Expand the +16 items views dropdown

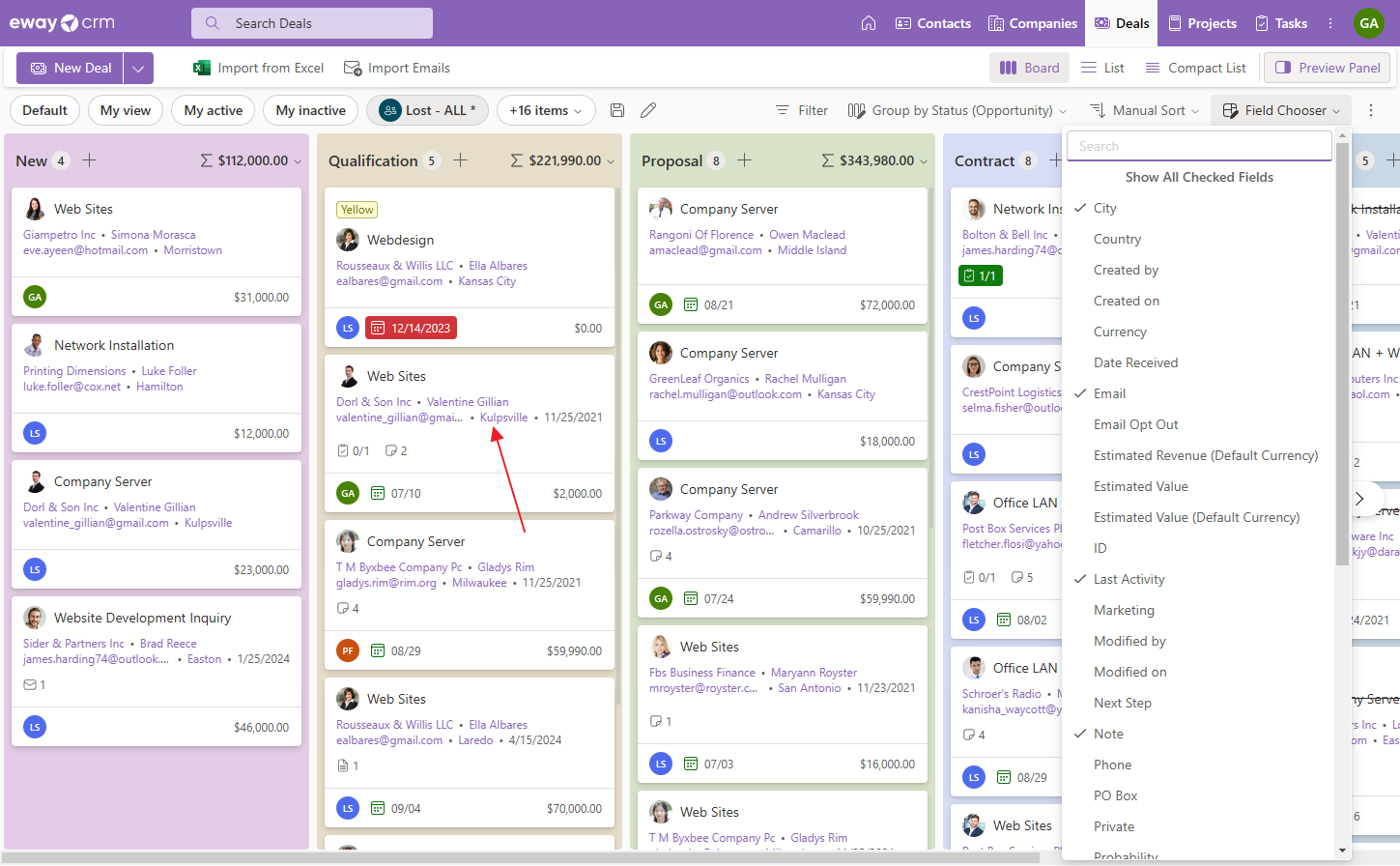pos(546,110)
